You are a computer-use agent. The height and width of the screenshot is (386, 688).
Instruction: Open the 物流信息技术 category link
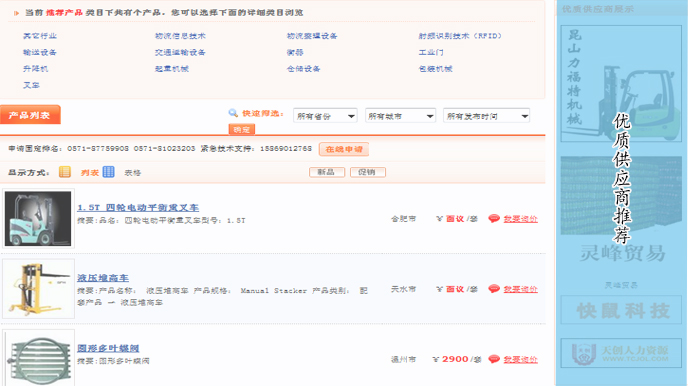tap(180, 36)
